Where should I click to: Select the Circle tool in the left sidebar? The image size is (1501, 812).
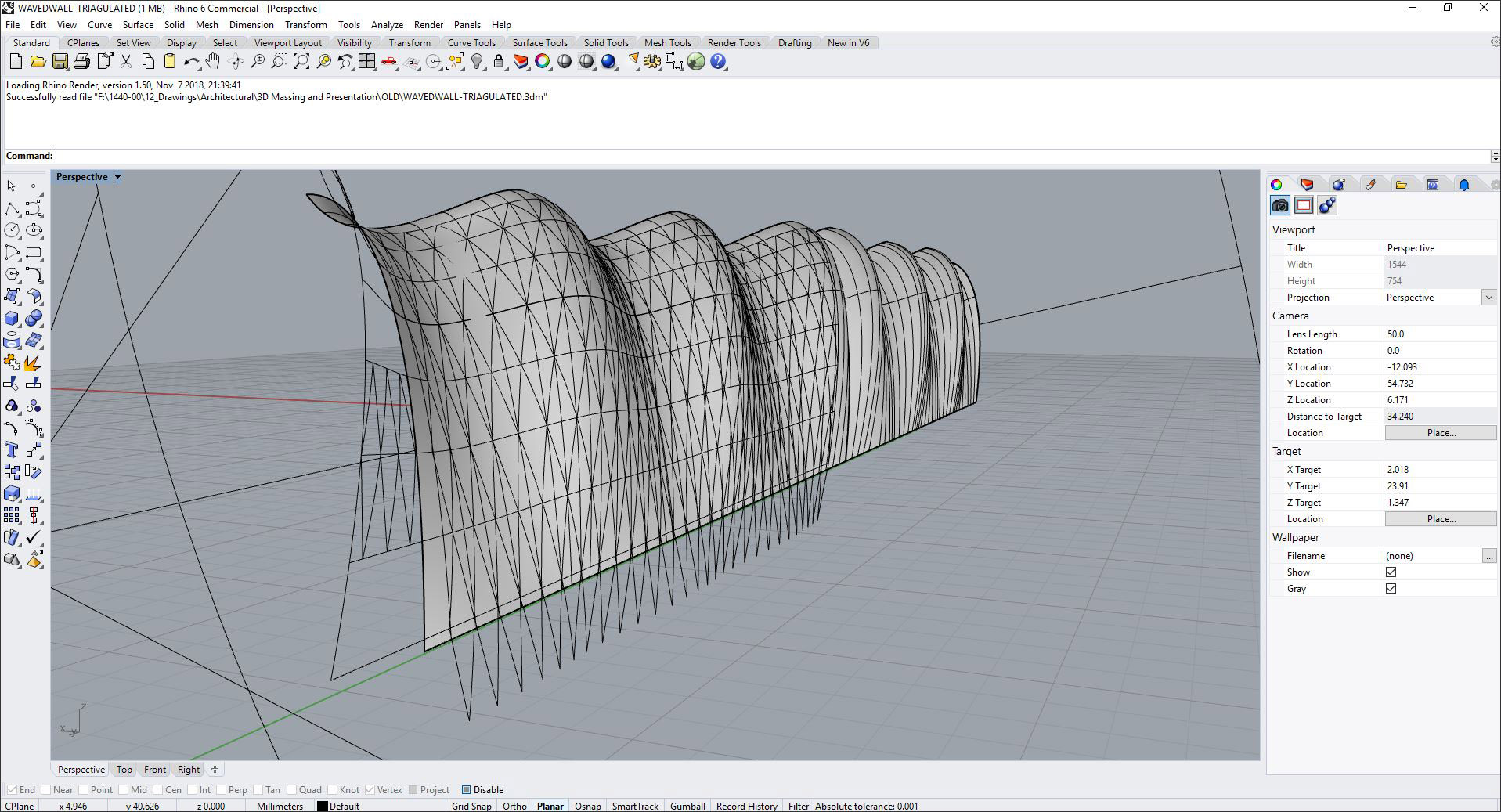click(x=12, y=230)
